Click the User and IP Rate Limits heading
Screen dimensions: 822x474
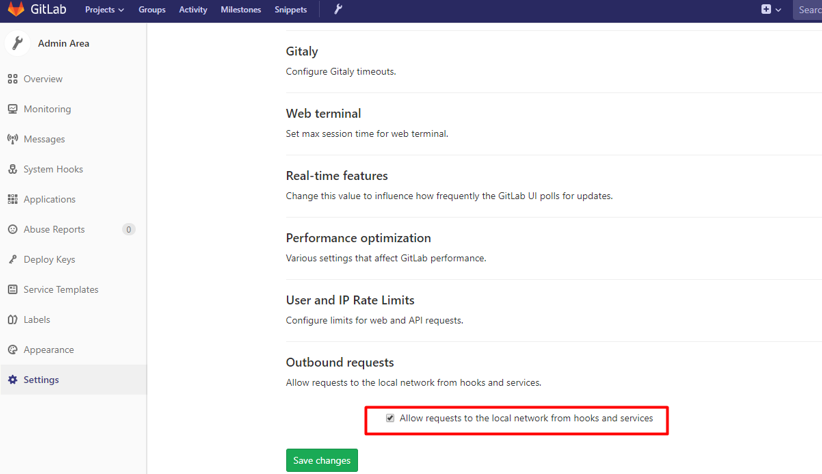click(x=350, y=300)
